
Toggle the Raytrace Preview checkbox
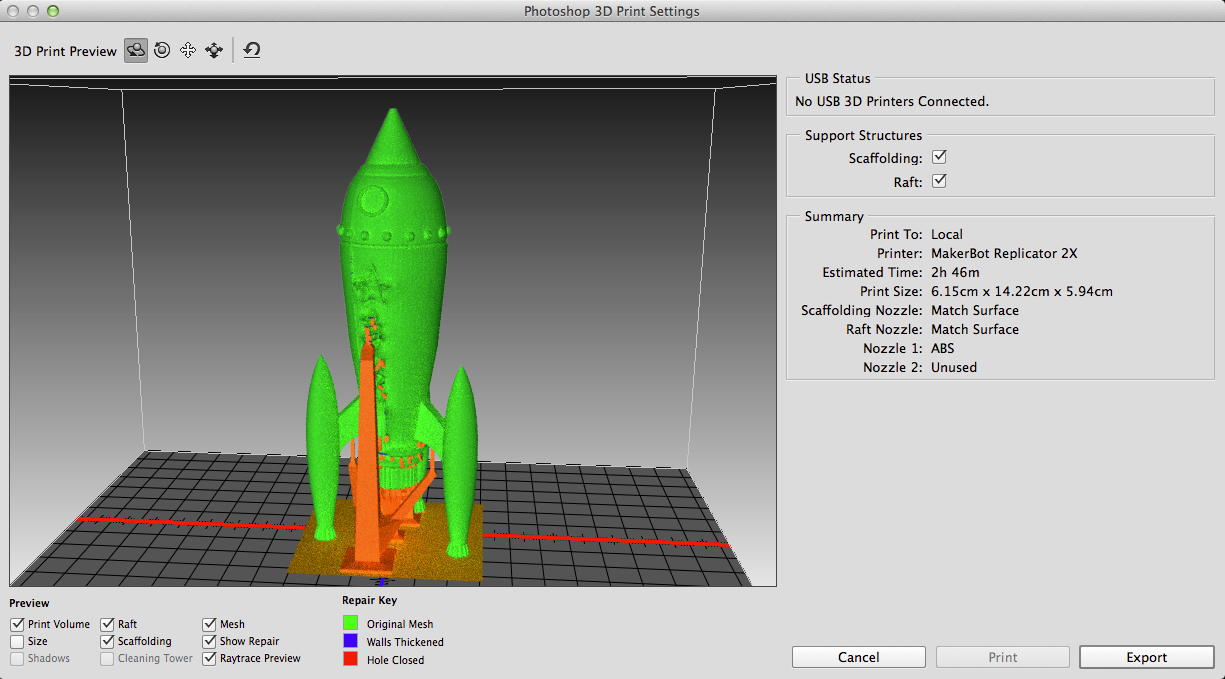[210, 658]
